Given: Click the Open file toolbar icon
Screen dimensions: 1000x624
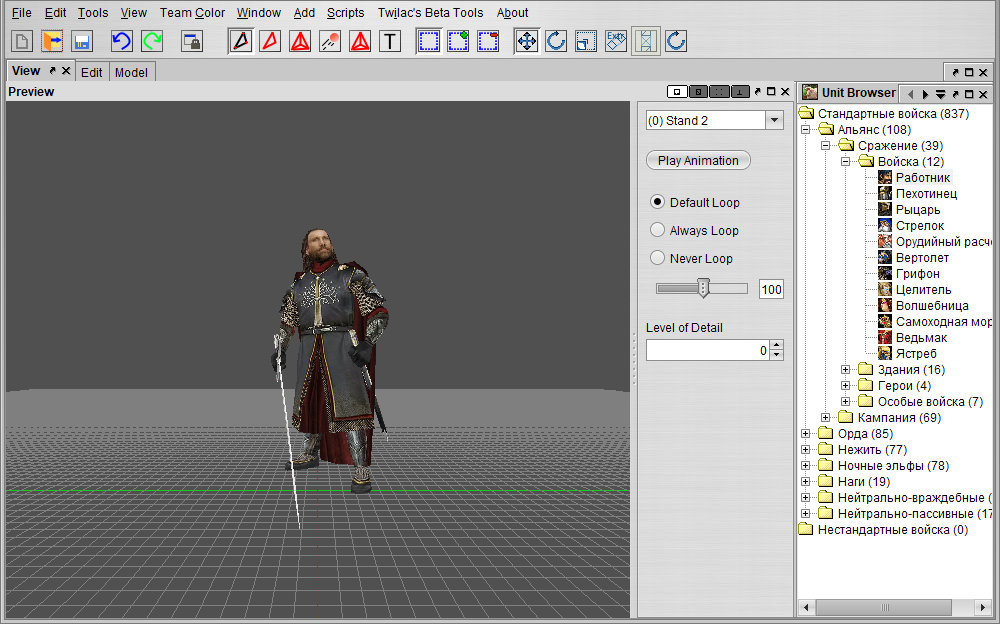Looking at the screenshot, I should tap(52, 41).
